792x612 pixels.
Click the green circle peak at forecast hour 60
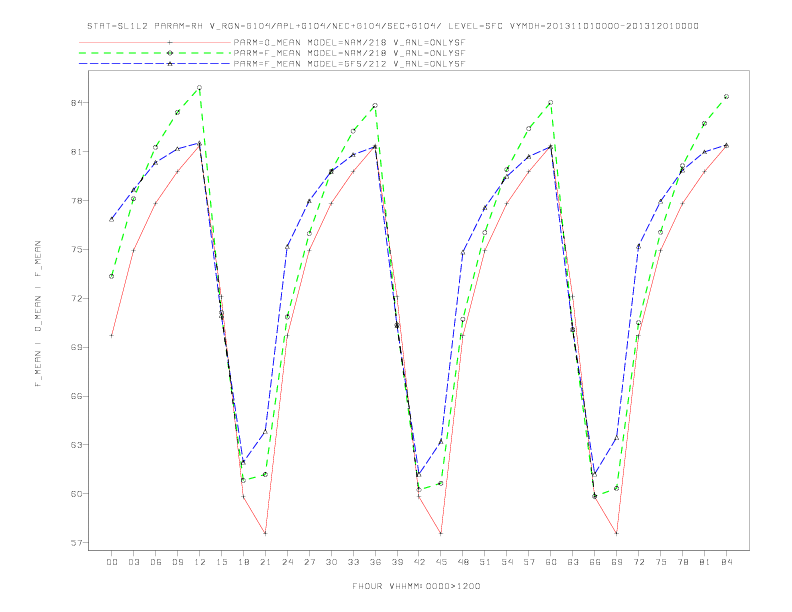point(551,103)
